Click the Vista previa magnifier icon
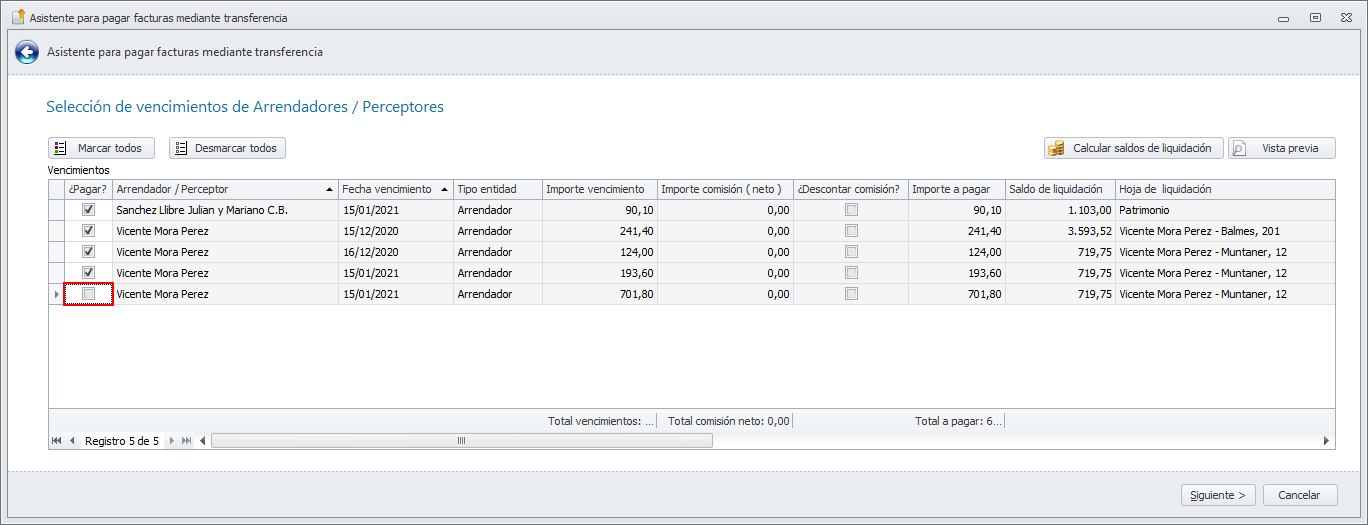This screenshot has width=1368, height=525. 1239,148
